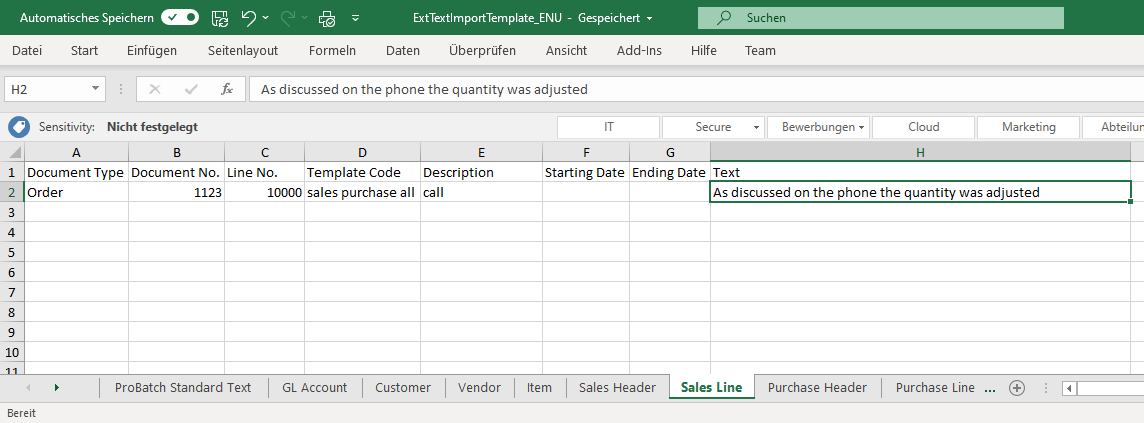Click the Insert Function fx icon
Viewport: 1144px width, 423px height.
click(227, 89)
